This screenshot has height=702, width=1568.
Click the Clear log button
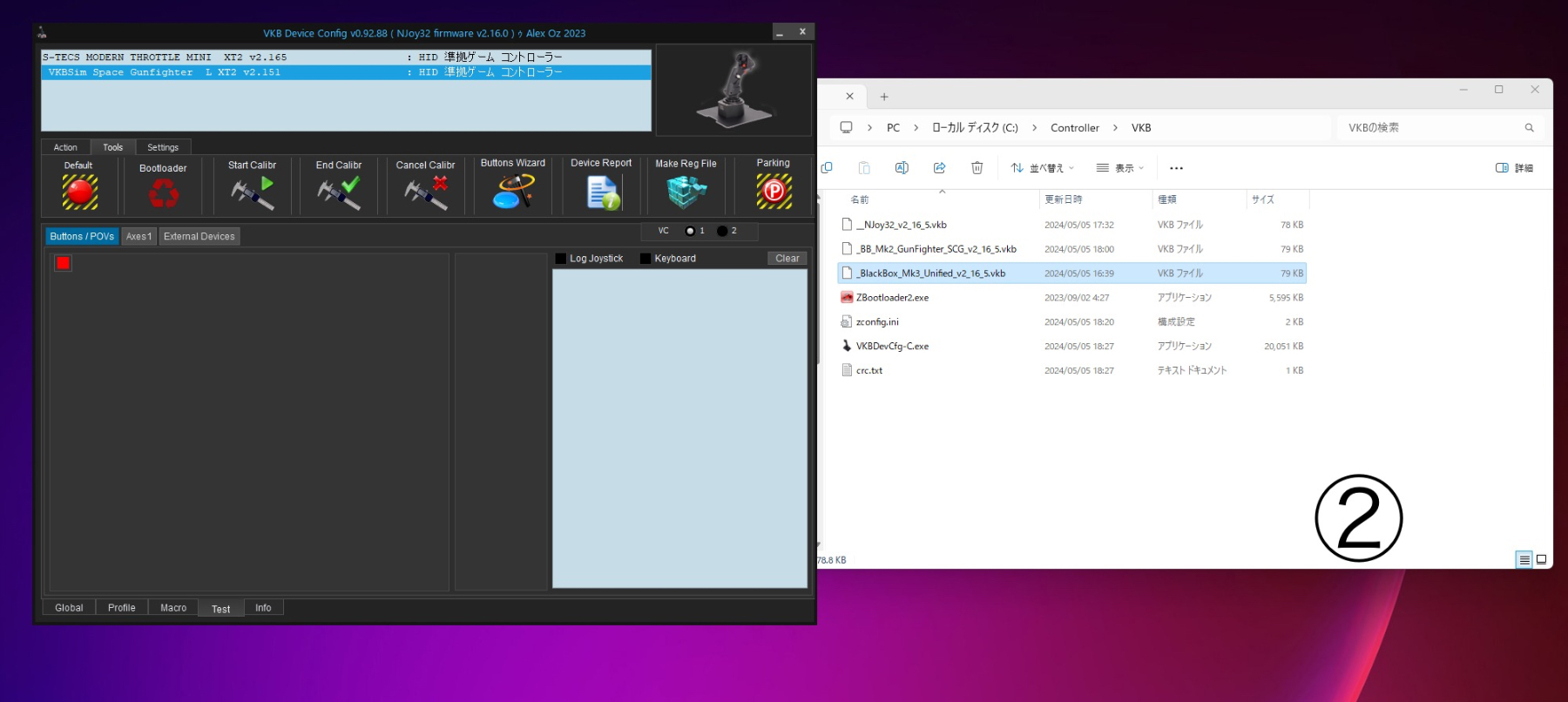pyautogui.click(x=787, y=259)
